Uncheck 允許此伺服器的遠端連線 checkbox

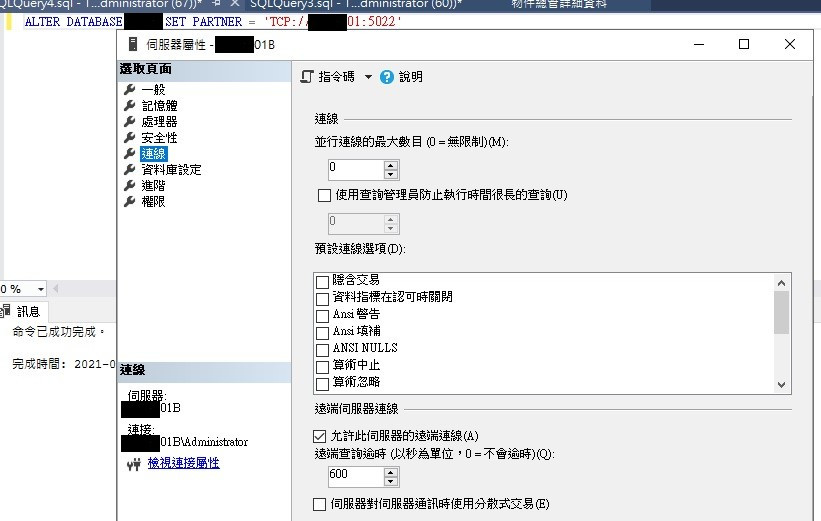pos(319,436)
